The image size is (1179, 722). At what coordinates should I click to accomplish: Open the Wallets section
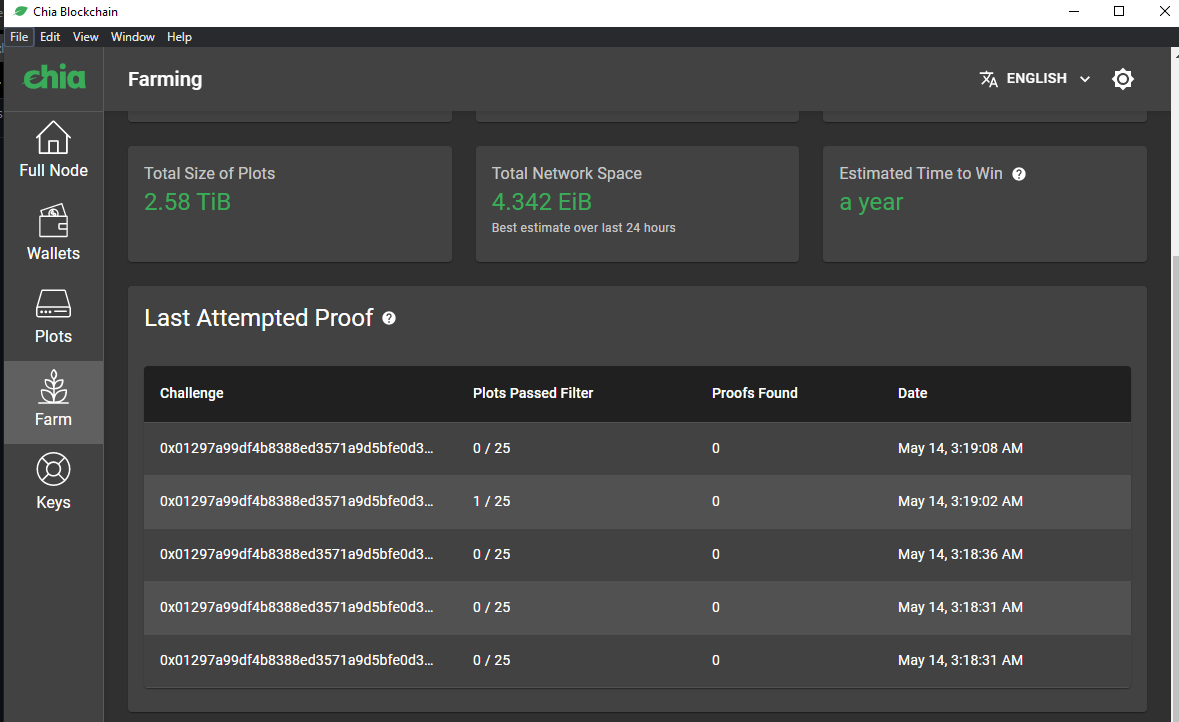pyautogui.click(x=53, y=233)
